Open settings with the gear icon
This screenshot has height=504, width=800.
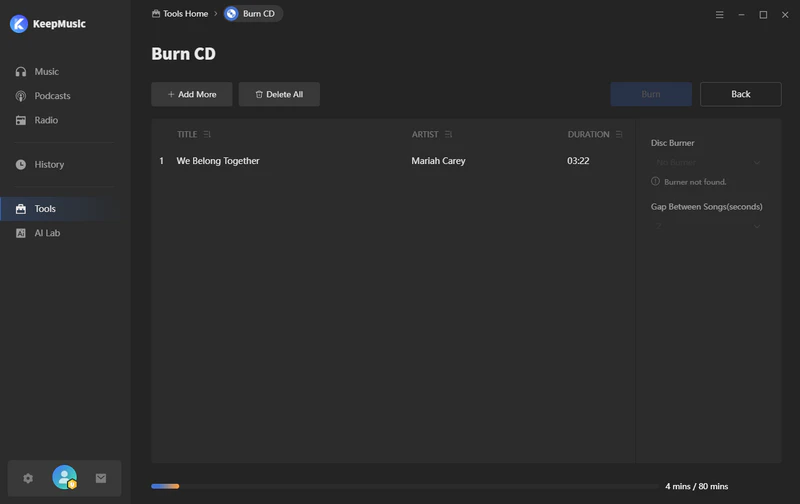point(28,478)
